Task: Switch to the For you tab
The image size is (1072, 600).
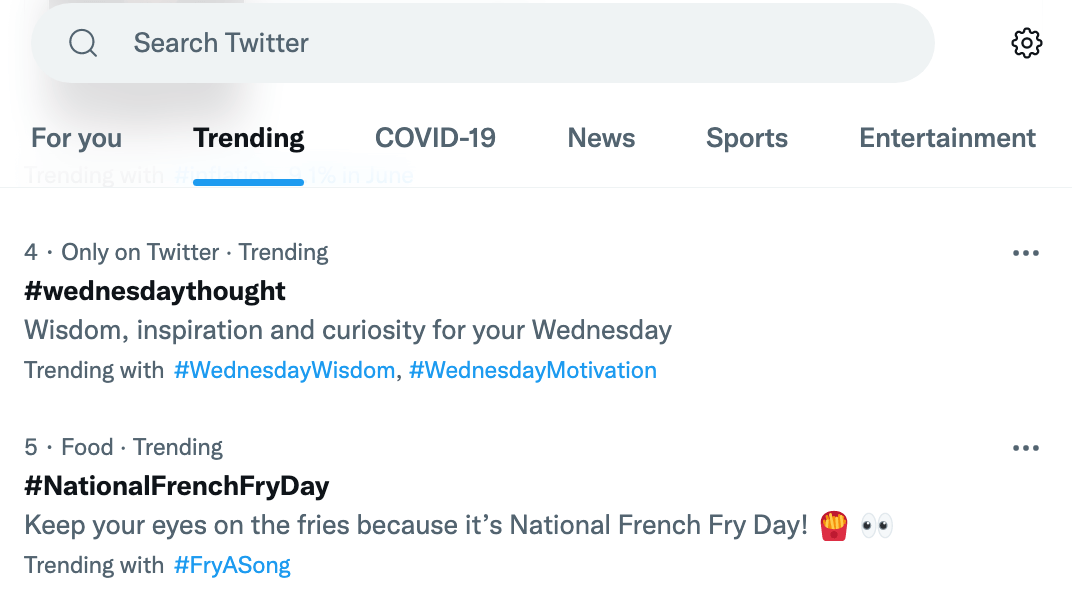Action: pos(76,138)
